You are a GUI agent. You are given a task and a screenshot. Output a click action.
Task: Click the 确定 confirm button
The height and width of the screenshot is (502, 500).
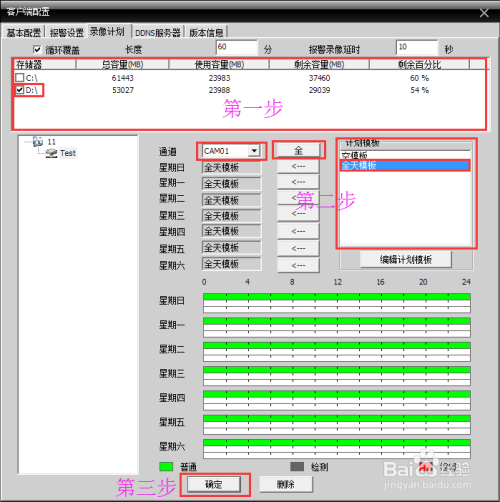pyautogui.click(x=214, y=484)
